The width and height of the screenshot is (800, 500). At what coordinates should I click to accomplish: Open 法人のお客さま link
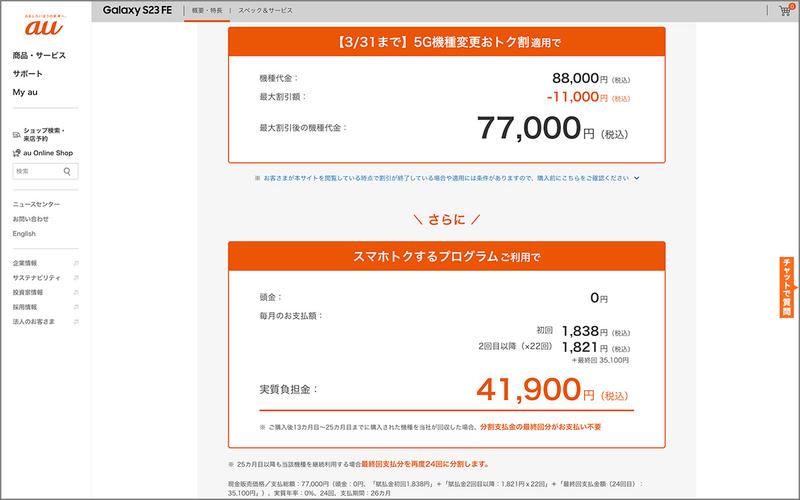coord(33,322)
